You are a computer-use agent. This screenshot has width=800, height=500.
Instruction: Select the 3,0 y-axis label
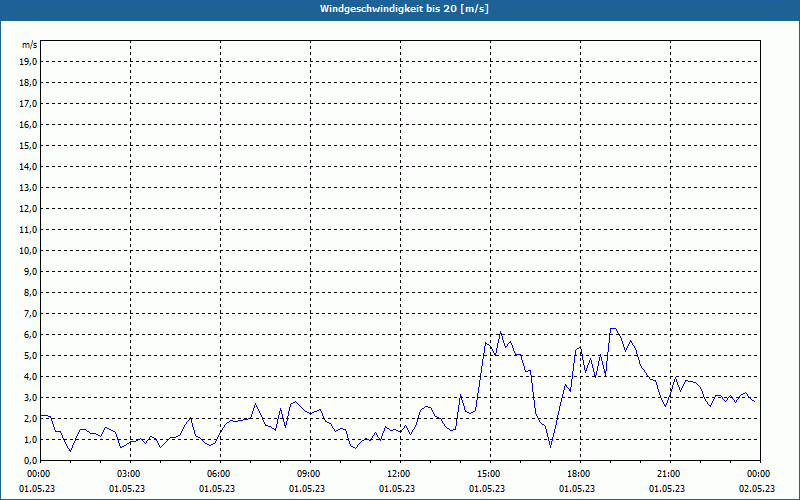point(30,397)
